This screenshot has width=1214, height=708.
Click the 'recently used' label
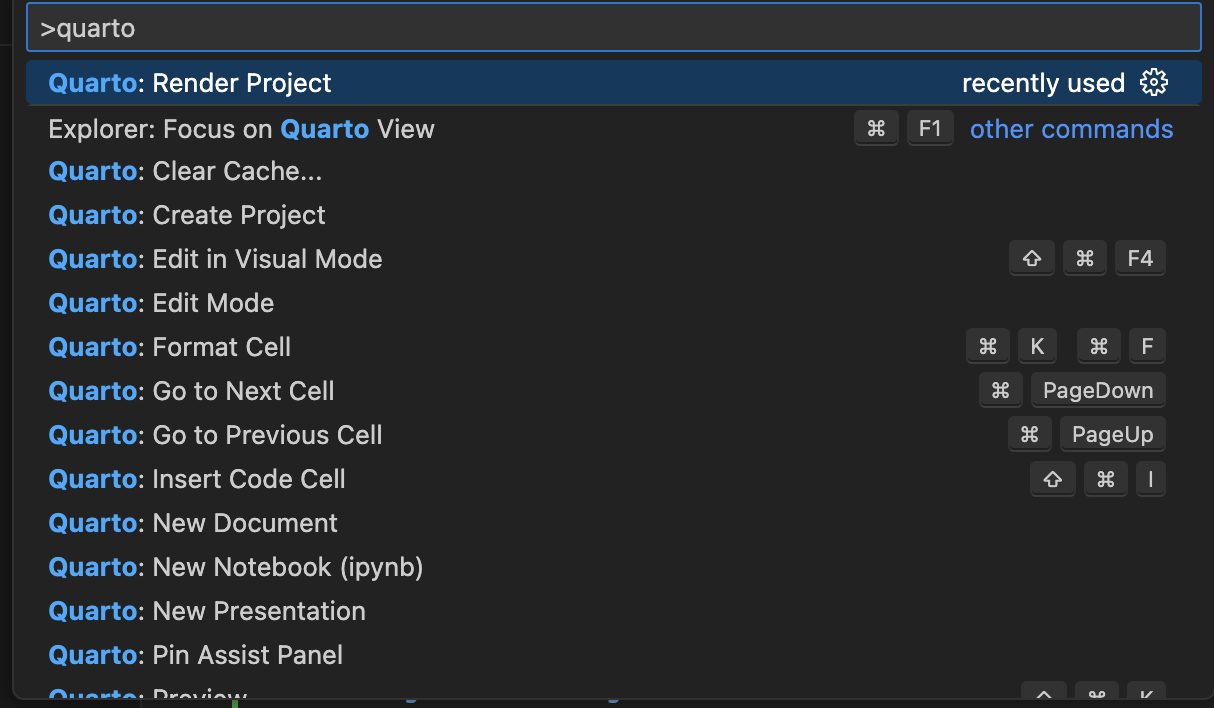(x=1043, y=83)
